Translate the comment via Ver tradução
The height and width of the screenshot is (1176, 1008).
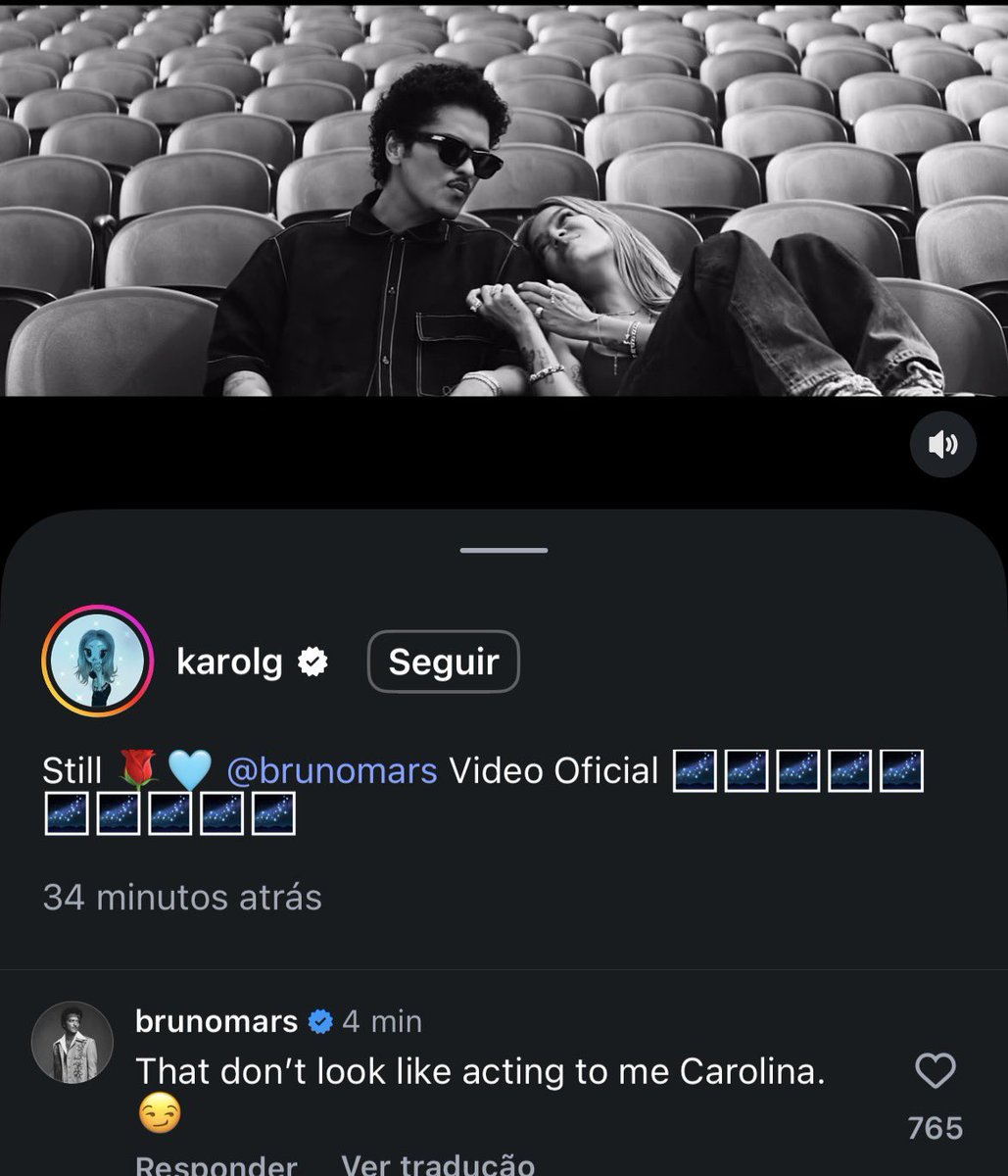(438, 1165)
